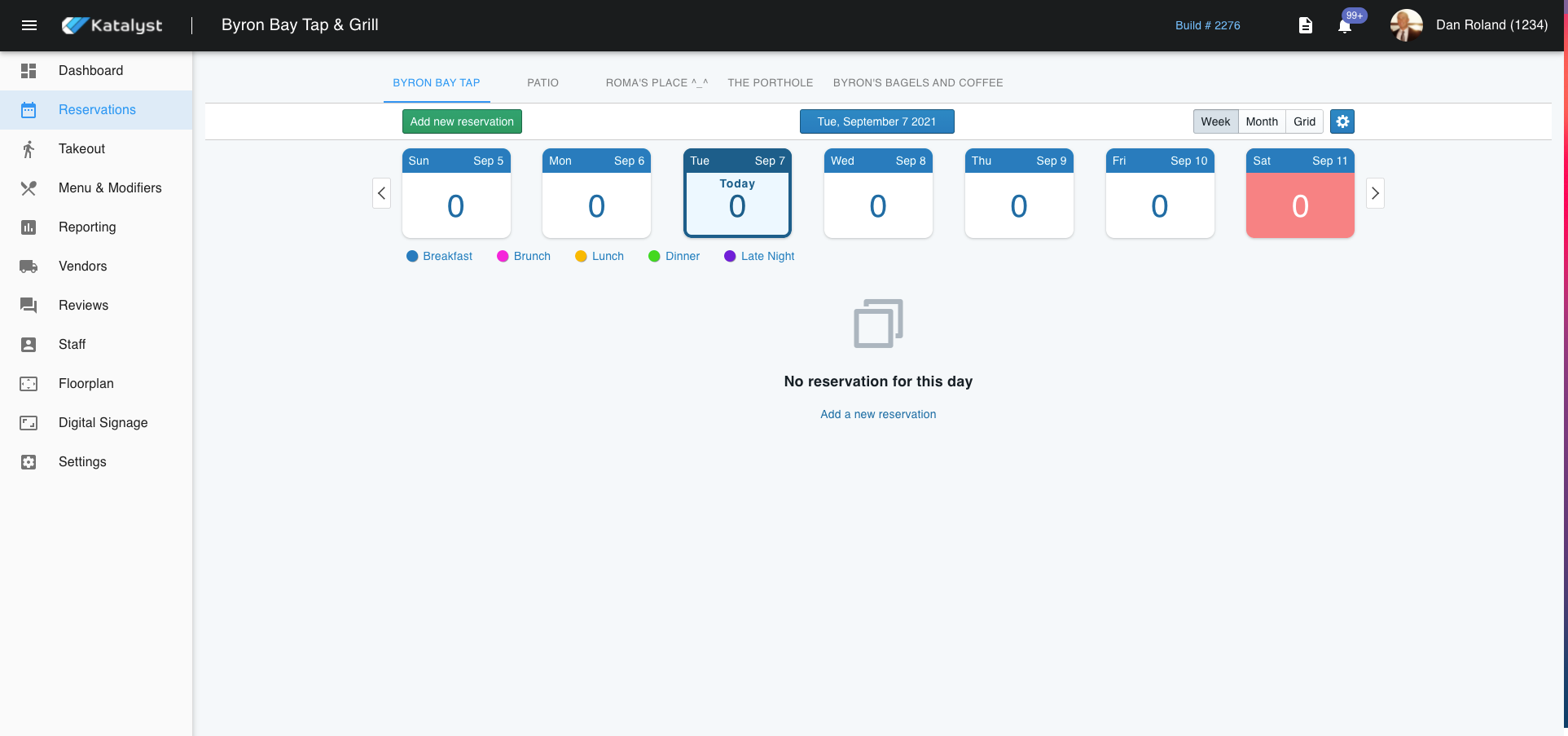The width and height of the screenshot is (1568, 736).
Task: Open the hamburger navigation menu
Action: [29, 25]
